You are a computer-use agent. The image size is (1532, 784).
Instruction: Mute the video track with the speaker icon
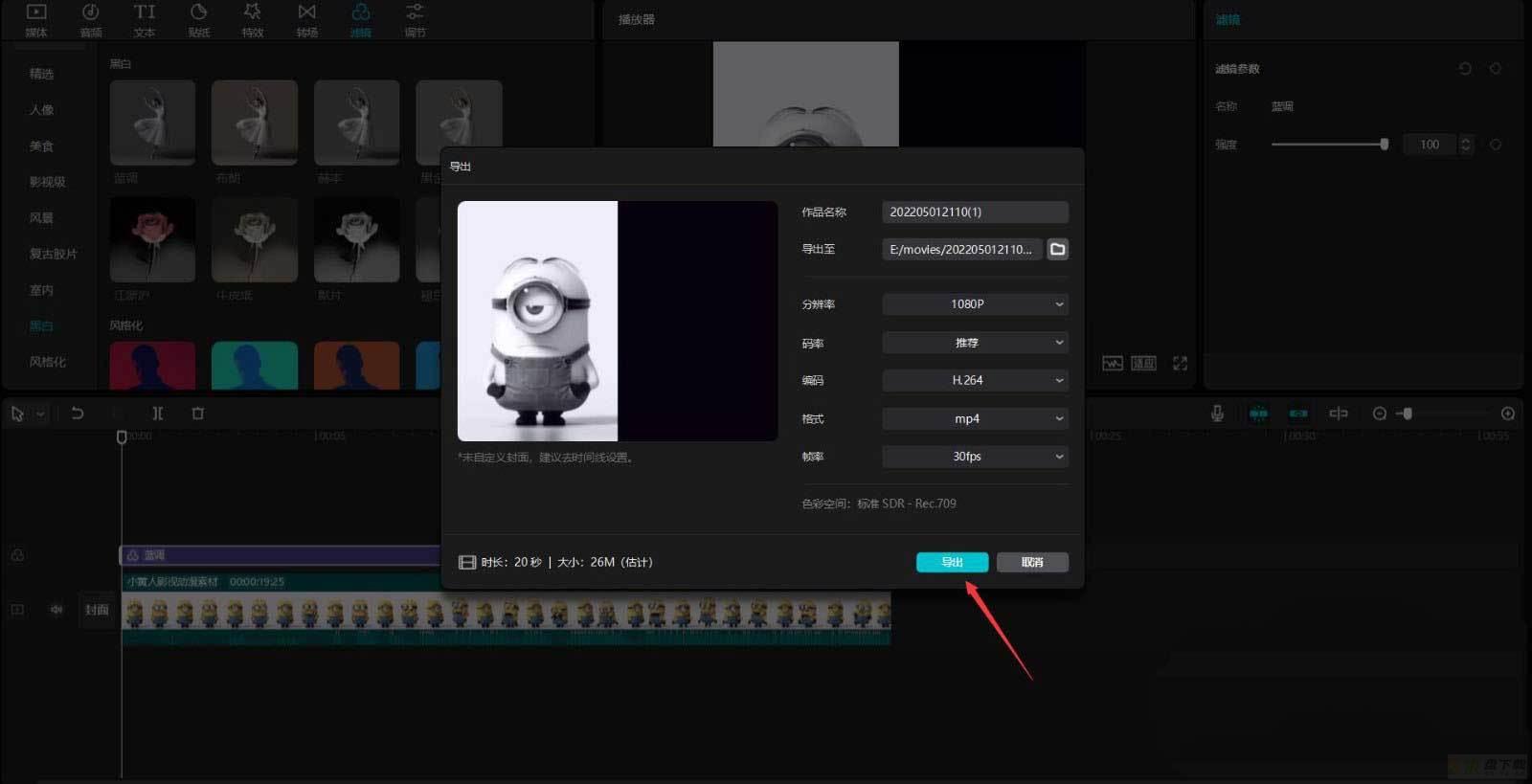tap(56, 610)
